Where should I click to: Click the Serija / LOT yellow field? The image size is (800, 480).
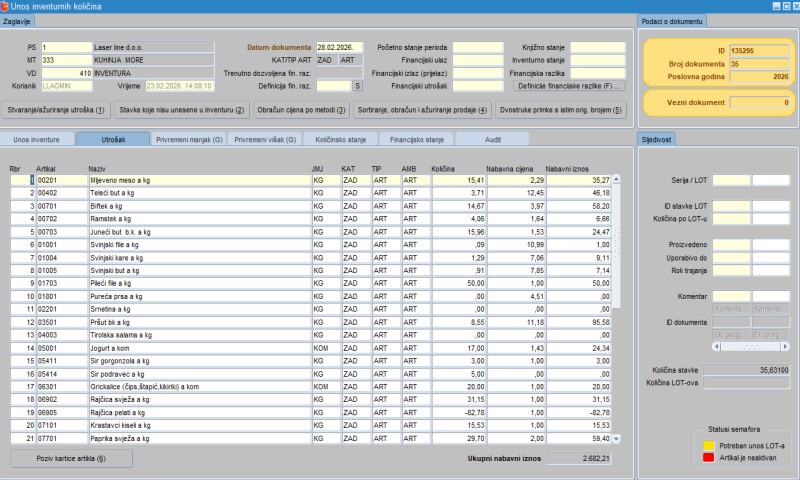tap(731, 180)
